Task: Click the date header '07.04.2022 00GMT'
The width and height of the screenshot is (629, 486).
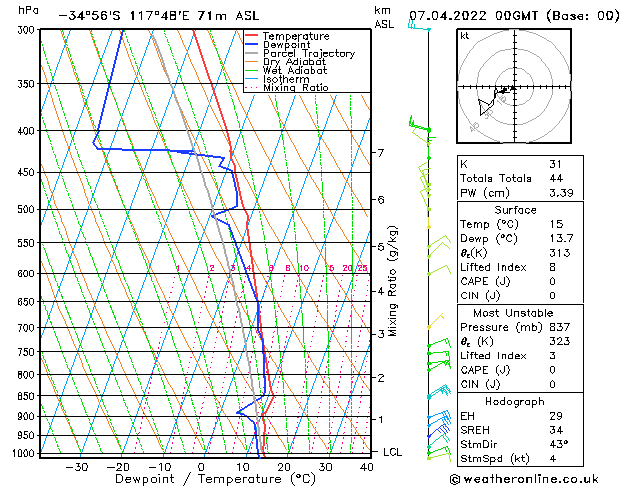Action: [473, 16]
